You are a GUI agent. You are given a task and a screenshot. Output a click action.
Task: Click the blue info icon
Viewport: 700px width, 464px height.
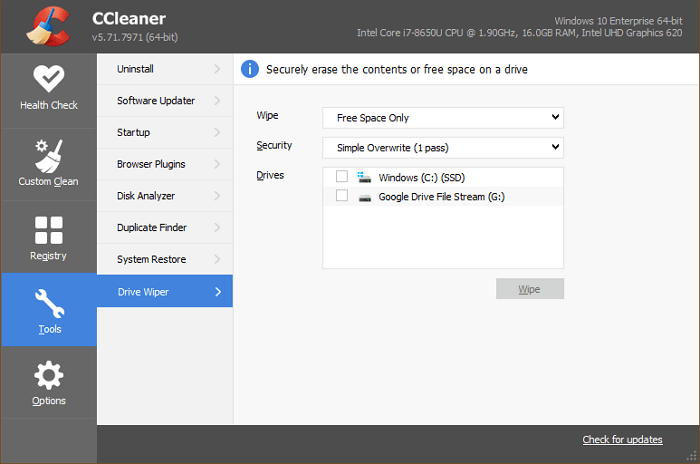point(250,69)
